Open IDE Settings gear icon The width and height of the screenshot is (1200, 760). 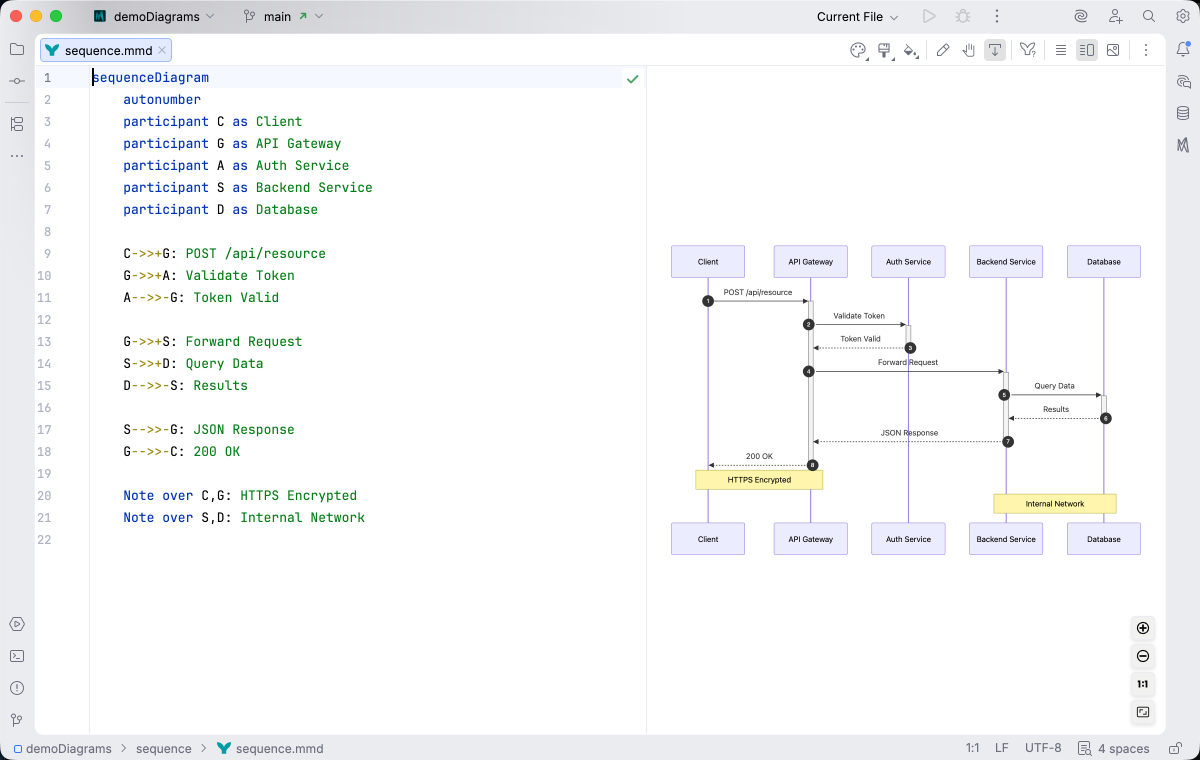pyautogui.click(x=1183, y=16)
